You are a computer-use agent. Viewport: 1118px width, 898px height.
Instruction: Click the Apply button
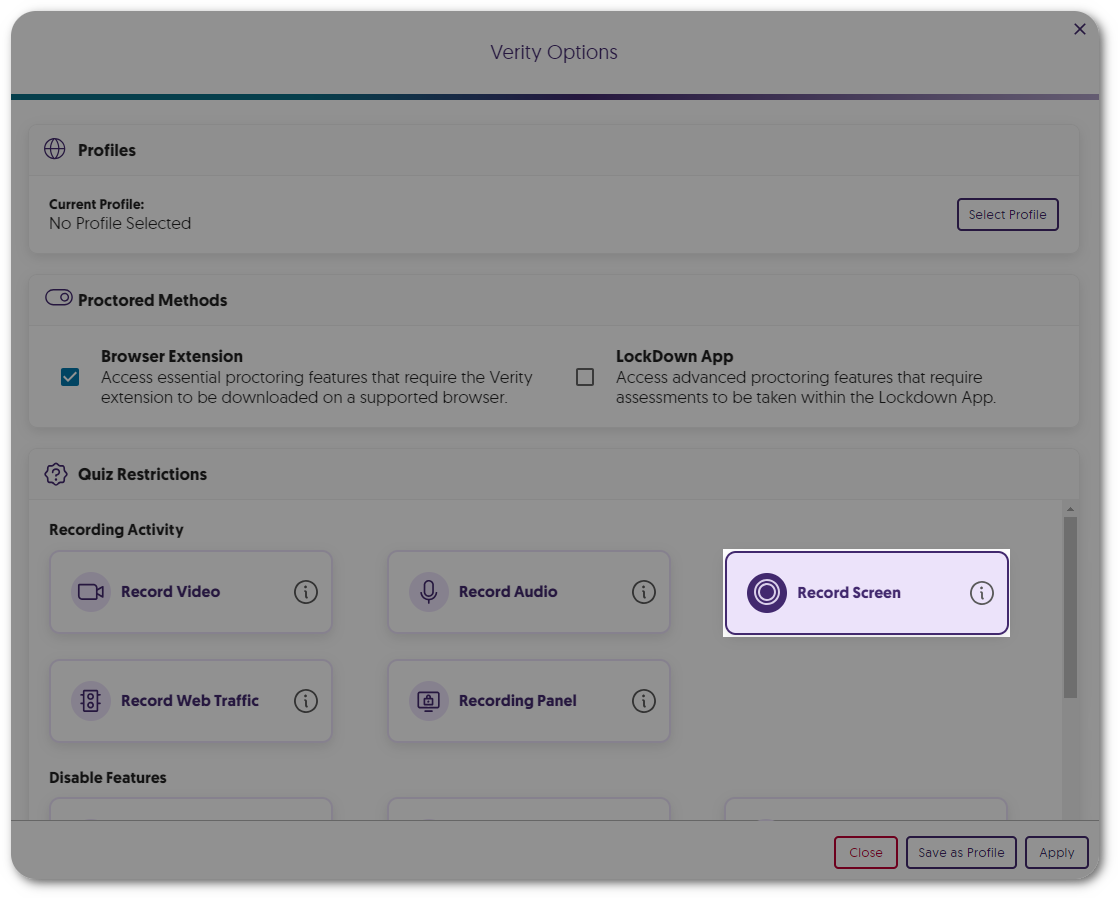(x=1056, y=852)
